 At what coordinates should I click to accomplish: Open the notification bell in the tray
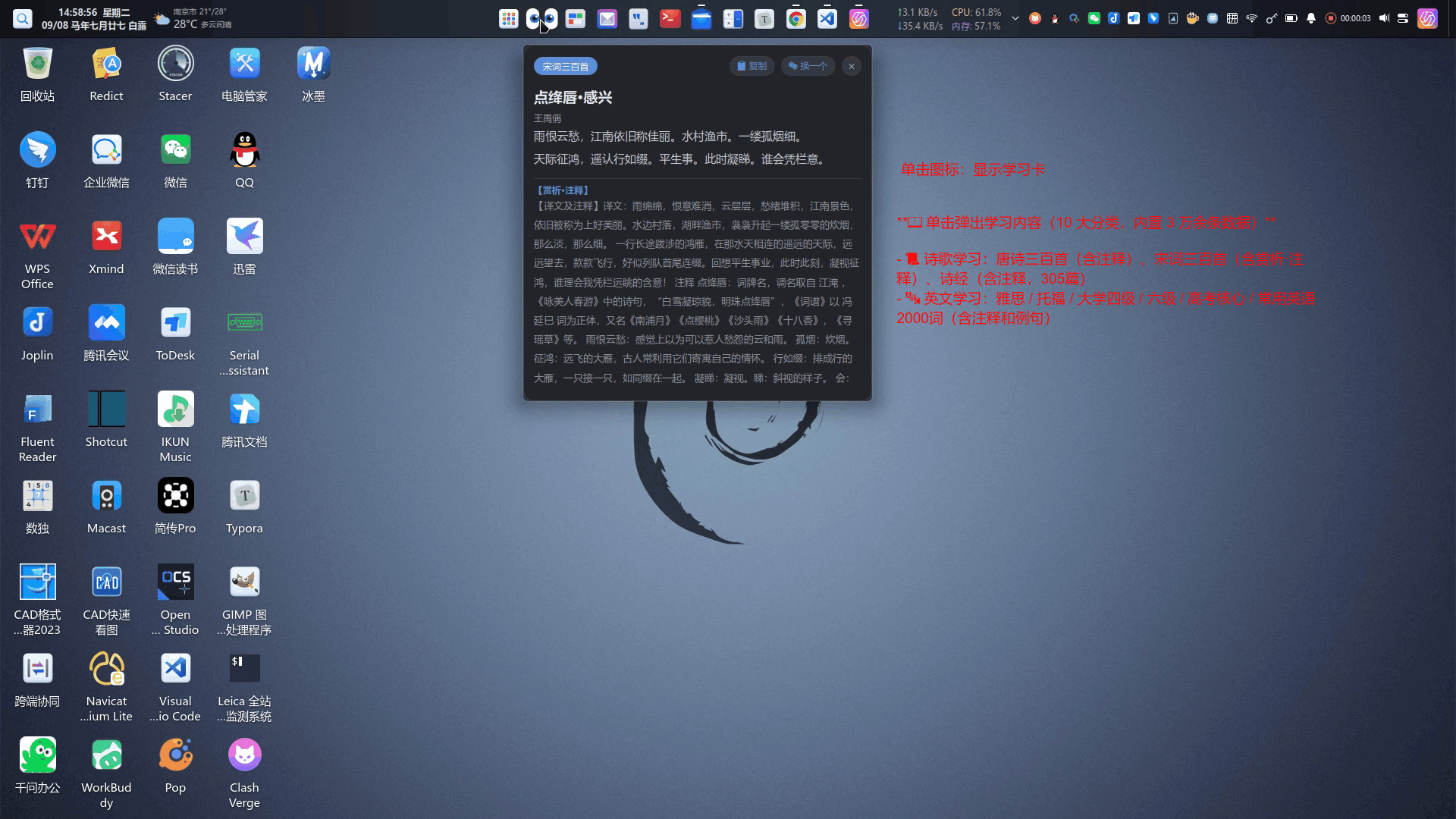coord(1311,18)
